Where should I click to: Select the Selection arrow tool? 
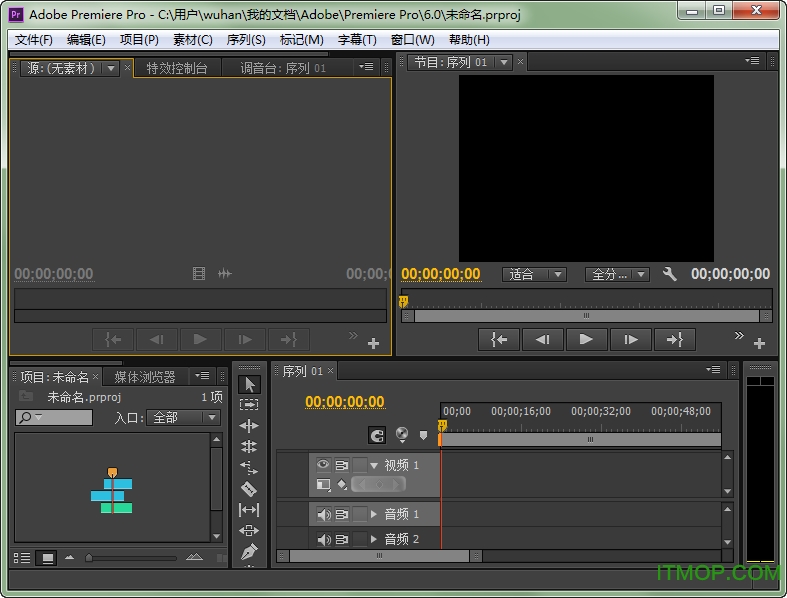coord(249,384)
